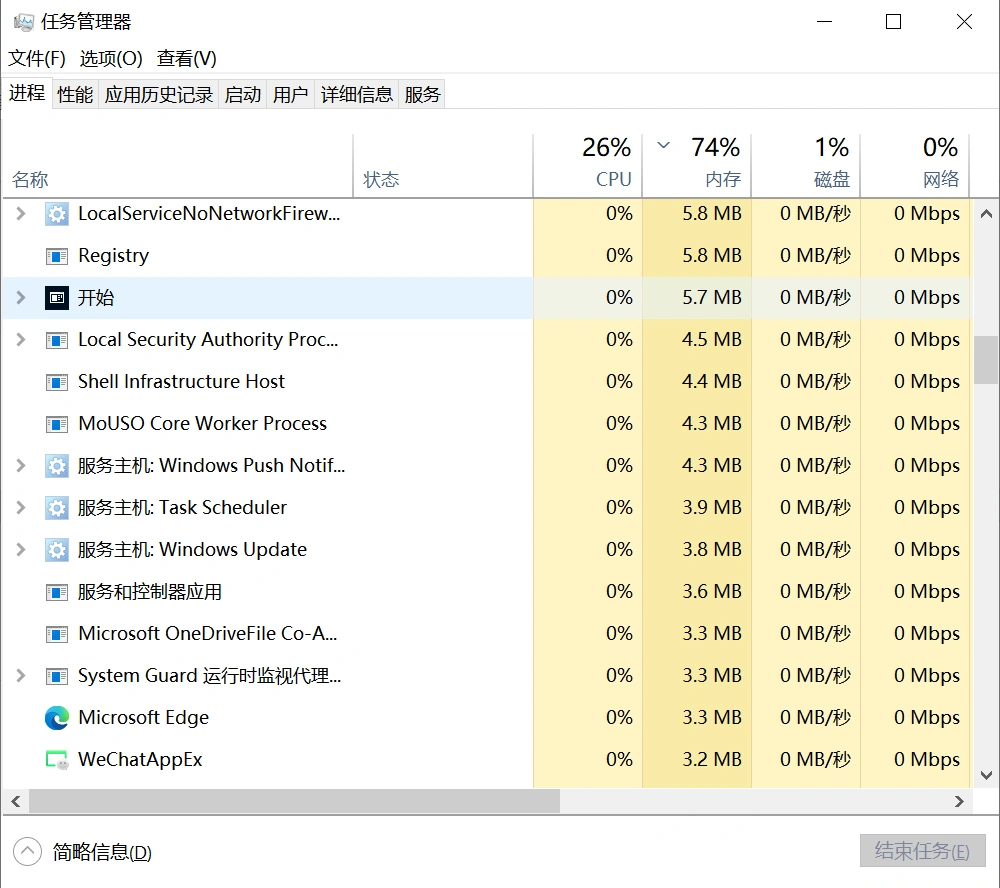1000x888 pixels.
Task: Expand Local Security Authority Process row
Action: tap(21, 340)
